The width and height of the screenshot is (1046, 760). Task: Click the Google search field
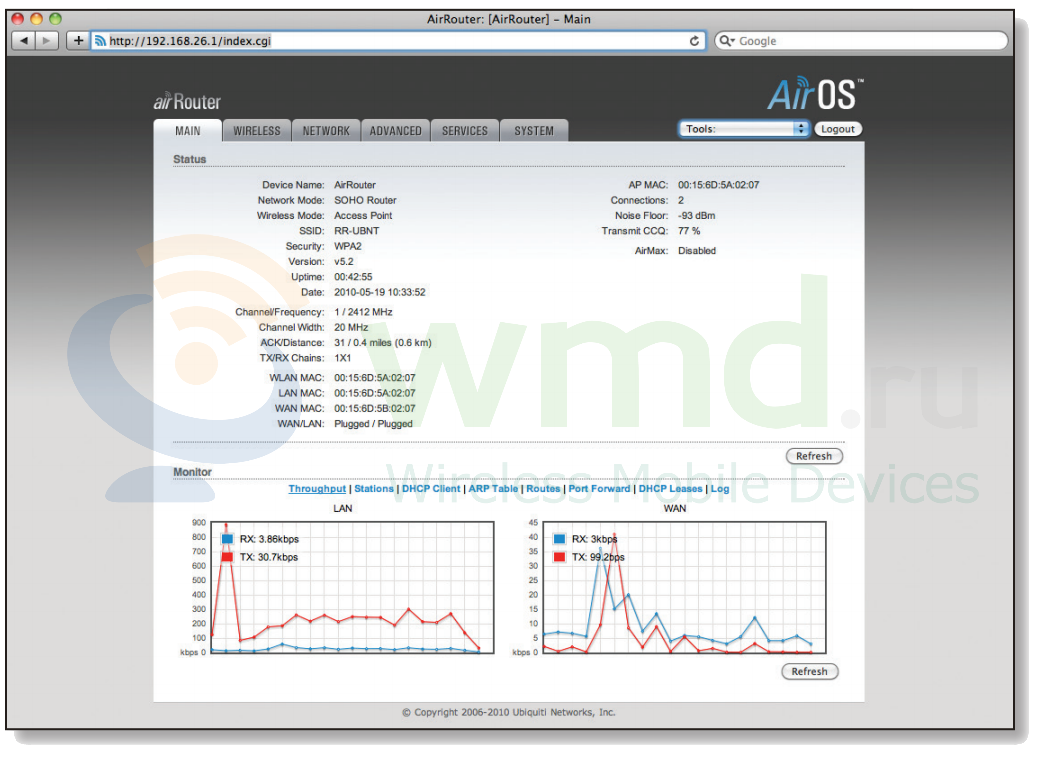(861, 41)
